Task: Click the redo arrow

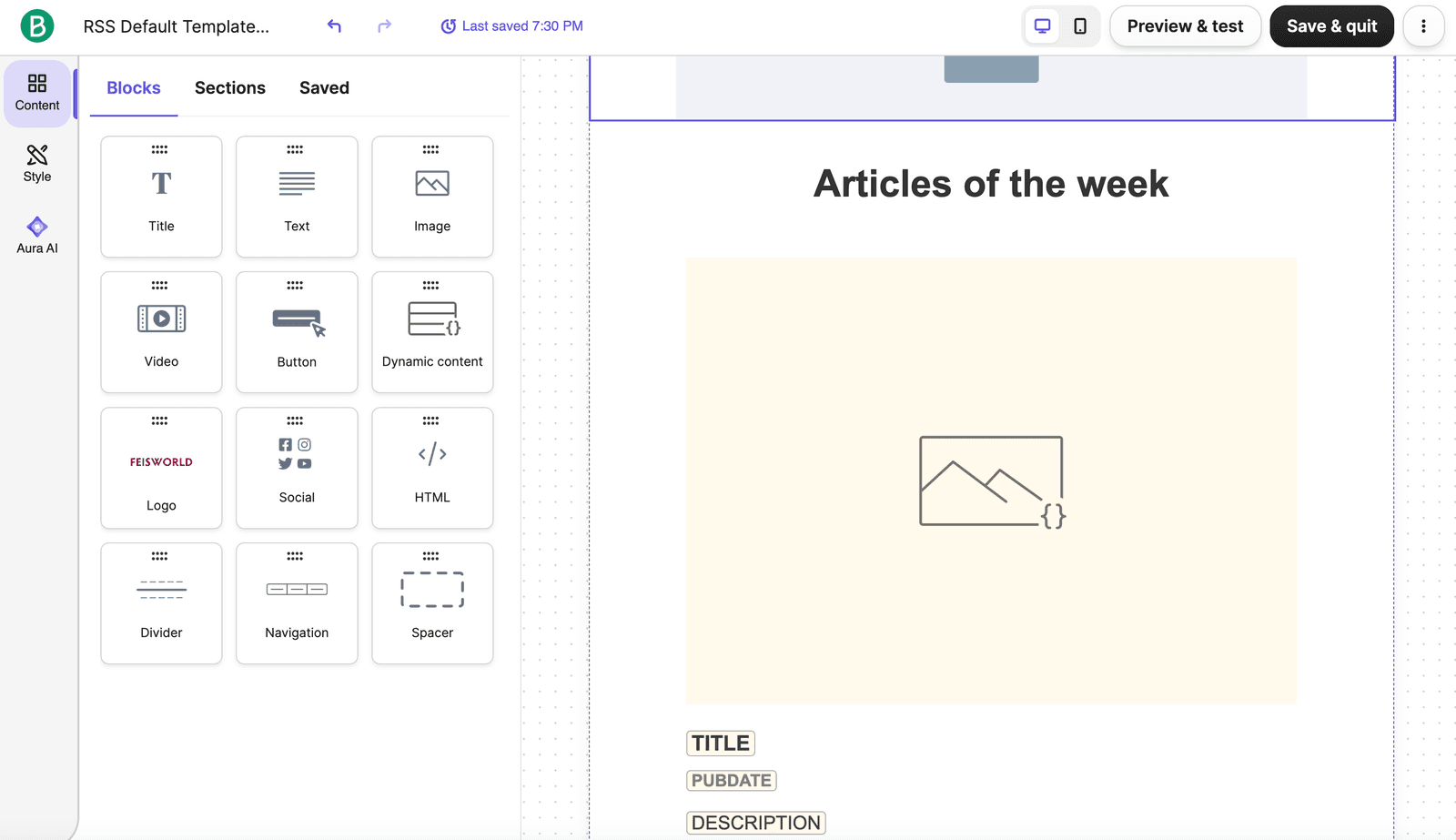Action: [384, 26]
